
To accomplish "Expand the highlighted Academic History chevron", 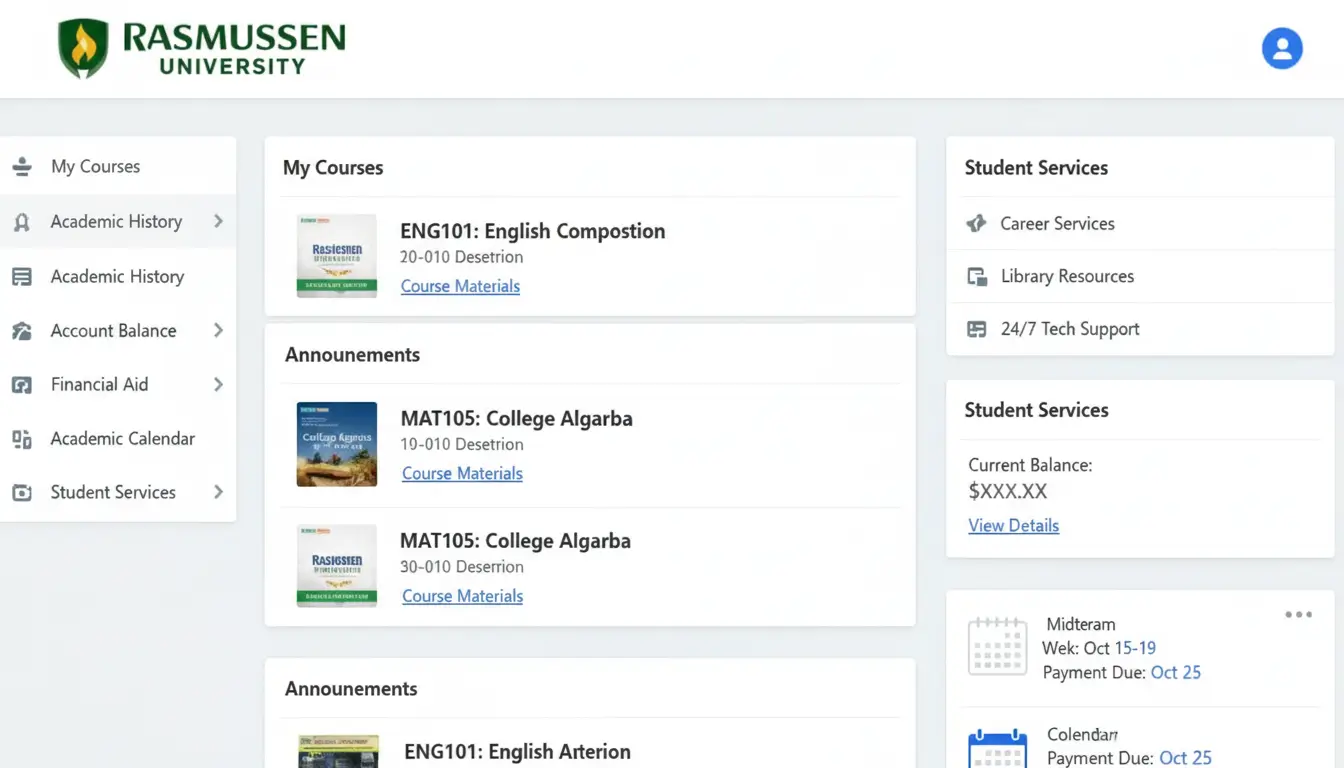I will (x=218, y=221).
